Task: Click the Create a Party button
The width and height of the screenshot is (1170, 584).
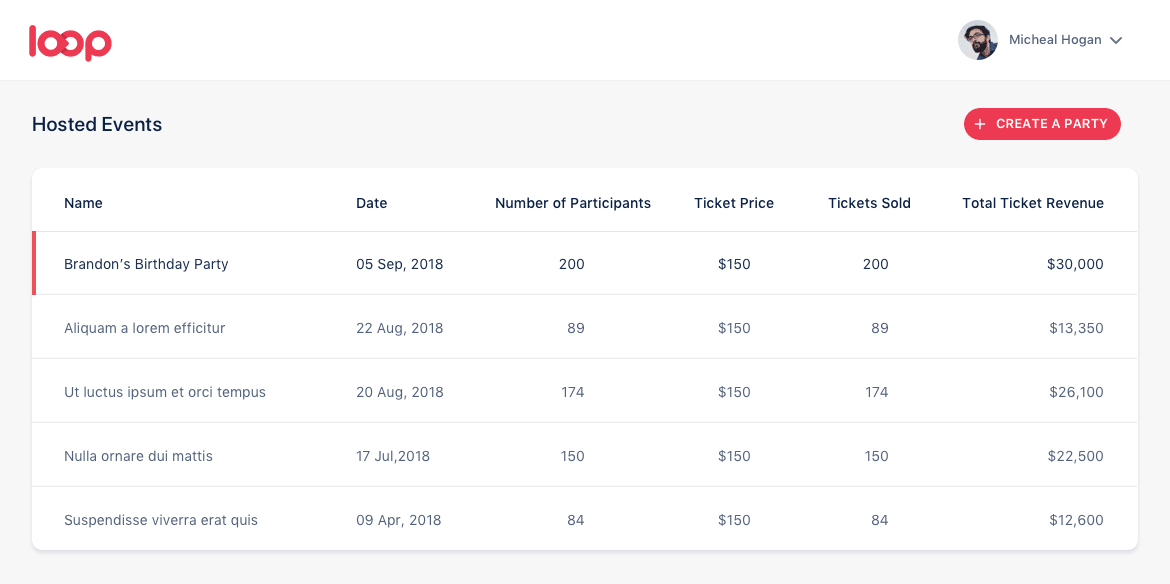Action: [x=1042, y=124]
